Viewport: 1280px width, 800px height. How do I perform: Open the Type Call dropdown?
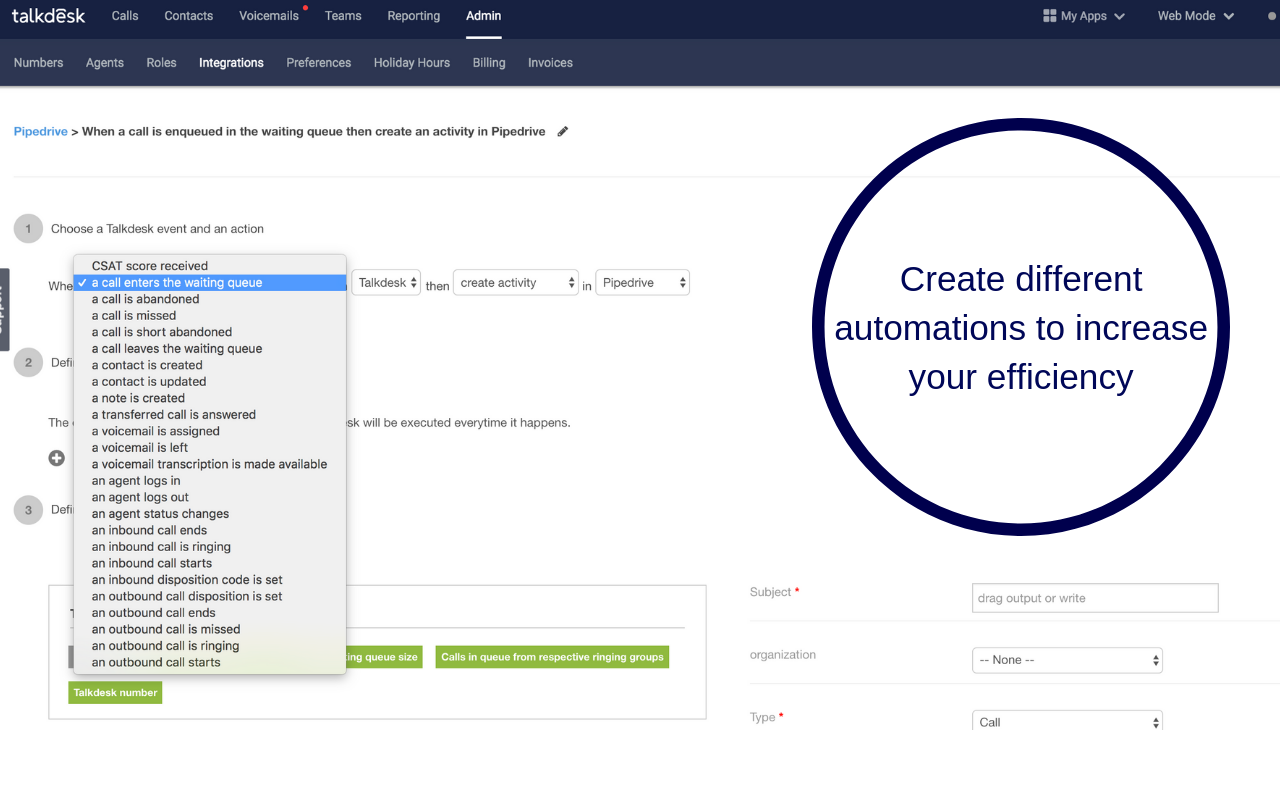click(x=1067, y=721)
